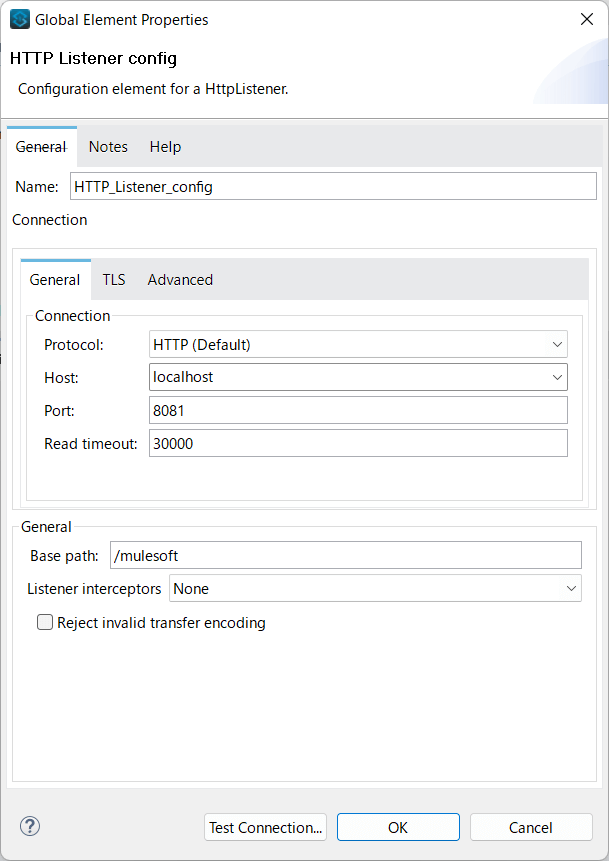
Task: Open the Host combo box list
Action: [557, 377]
